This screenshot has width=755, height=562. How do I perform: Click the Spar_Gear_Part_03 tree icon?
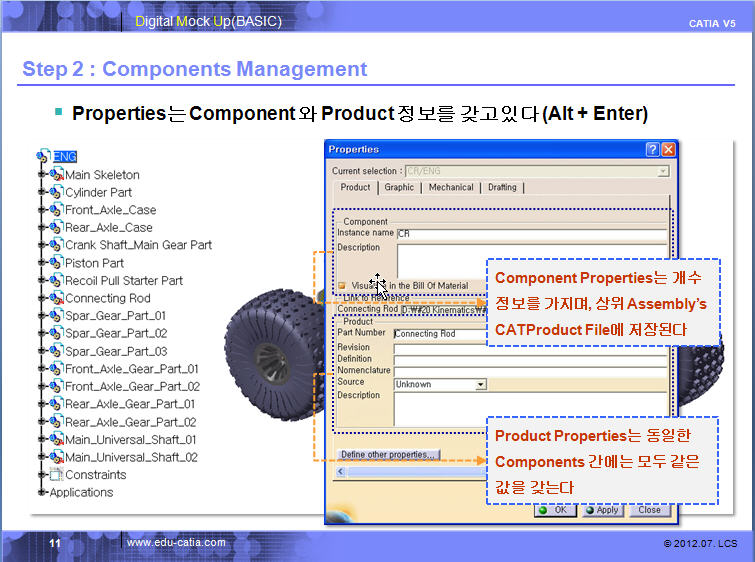(x=56, y=351)
